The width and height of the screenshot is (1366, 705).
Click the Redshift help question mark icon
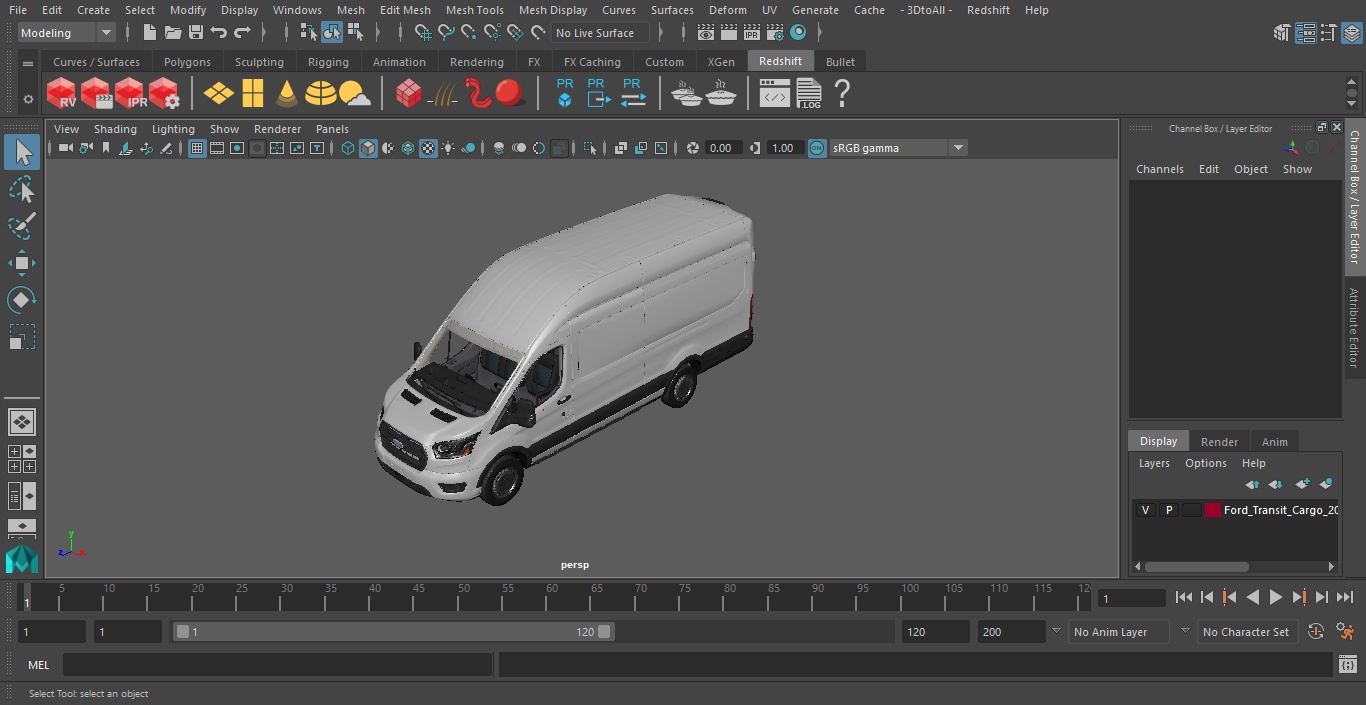842,94
